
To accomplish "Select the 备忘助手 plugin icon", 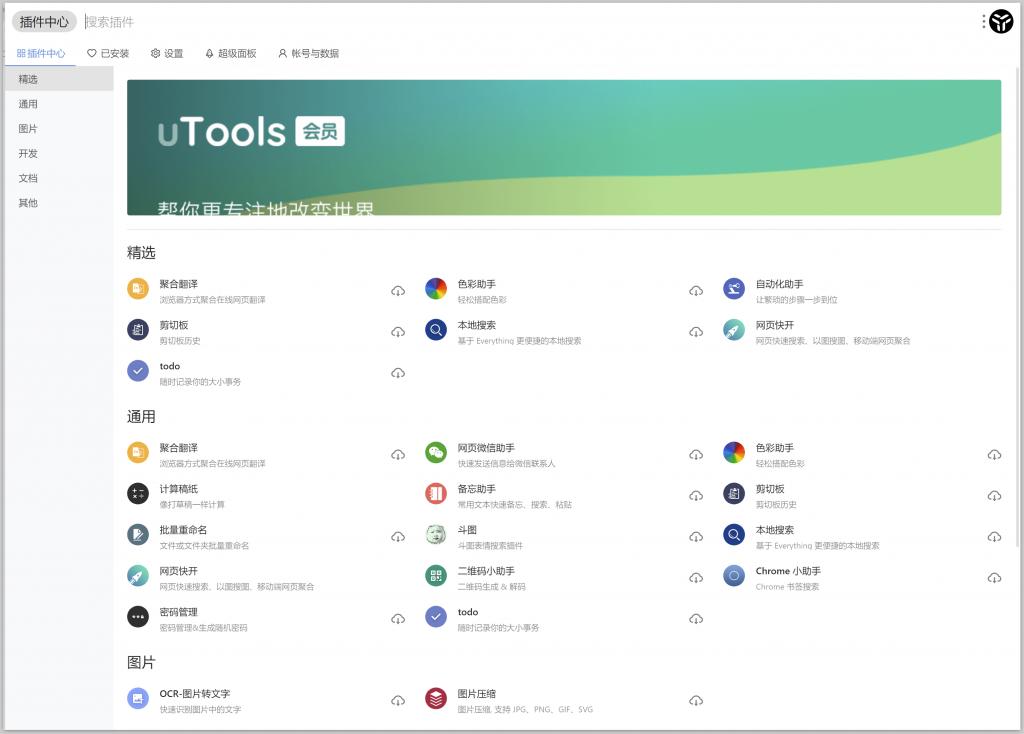I will point(435,494).
